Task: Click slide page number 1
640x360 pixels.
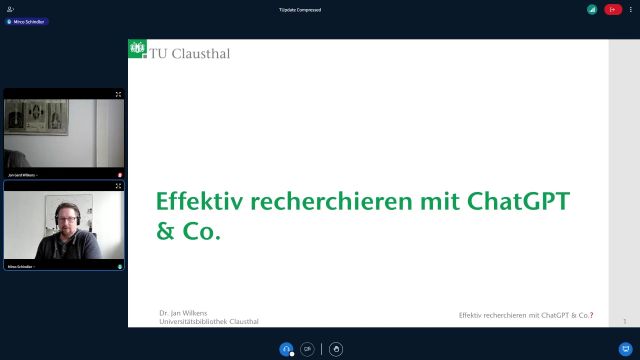Action: pos(625,322)
